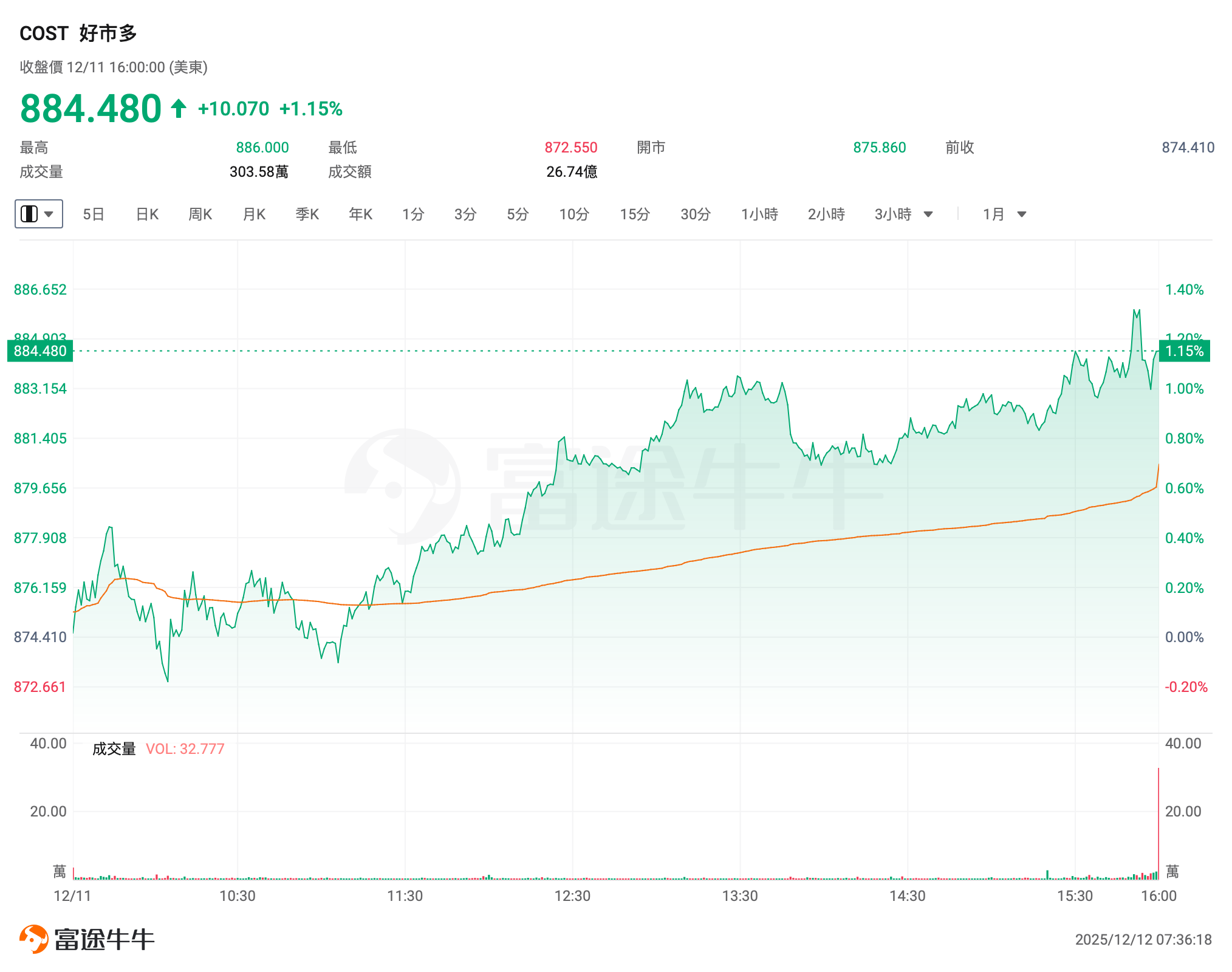This screenshot has height=972, width=1232.
Task: Switch to the 5日 chart tab
Action: coord(94,214)
